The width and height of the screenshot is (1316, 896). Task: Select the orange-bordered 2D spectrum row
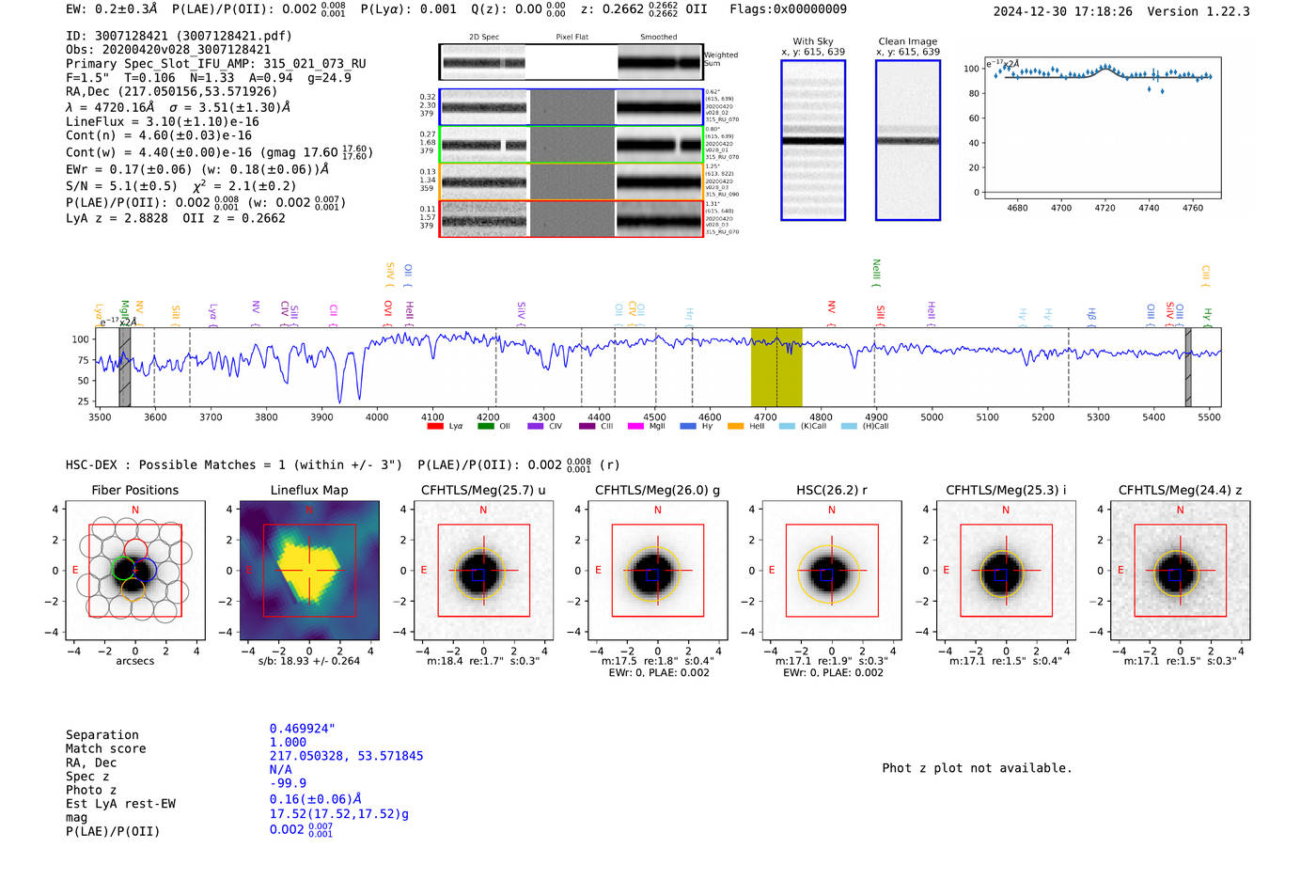pyautogui.click(x=571, y=181)
